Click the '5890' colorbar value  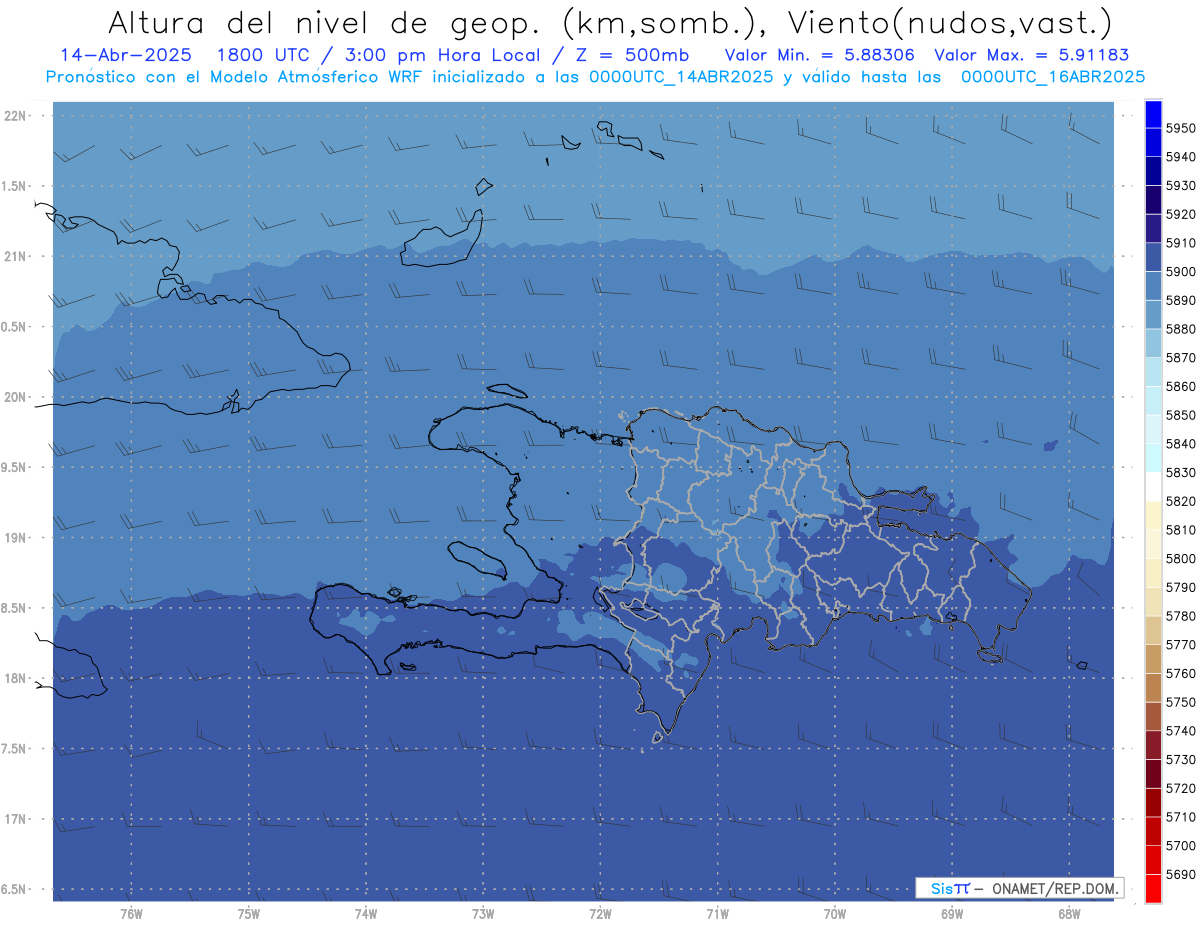point(1181,300)
